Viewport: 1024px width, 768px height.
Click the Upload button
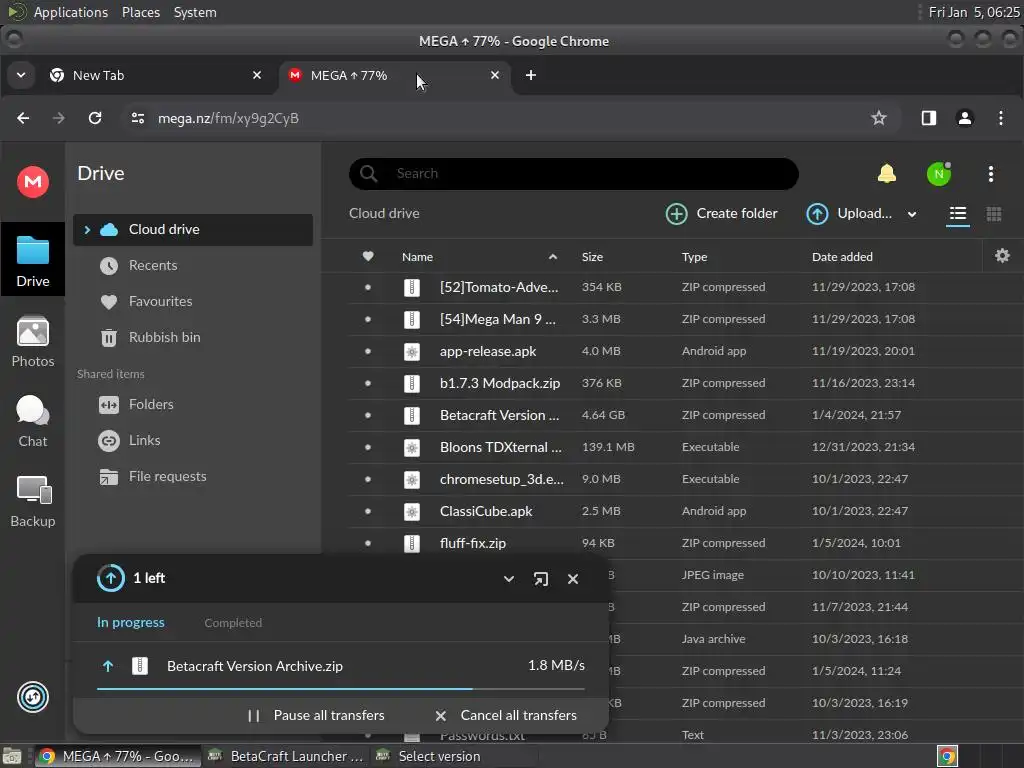[848, 214]
